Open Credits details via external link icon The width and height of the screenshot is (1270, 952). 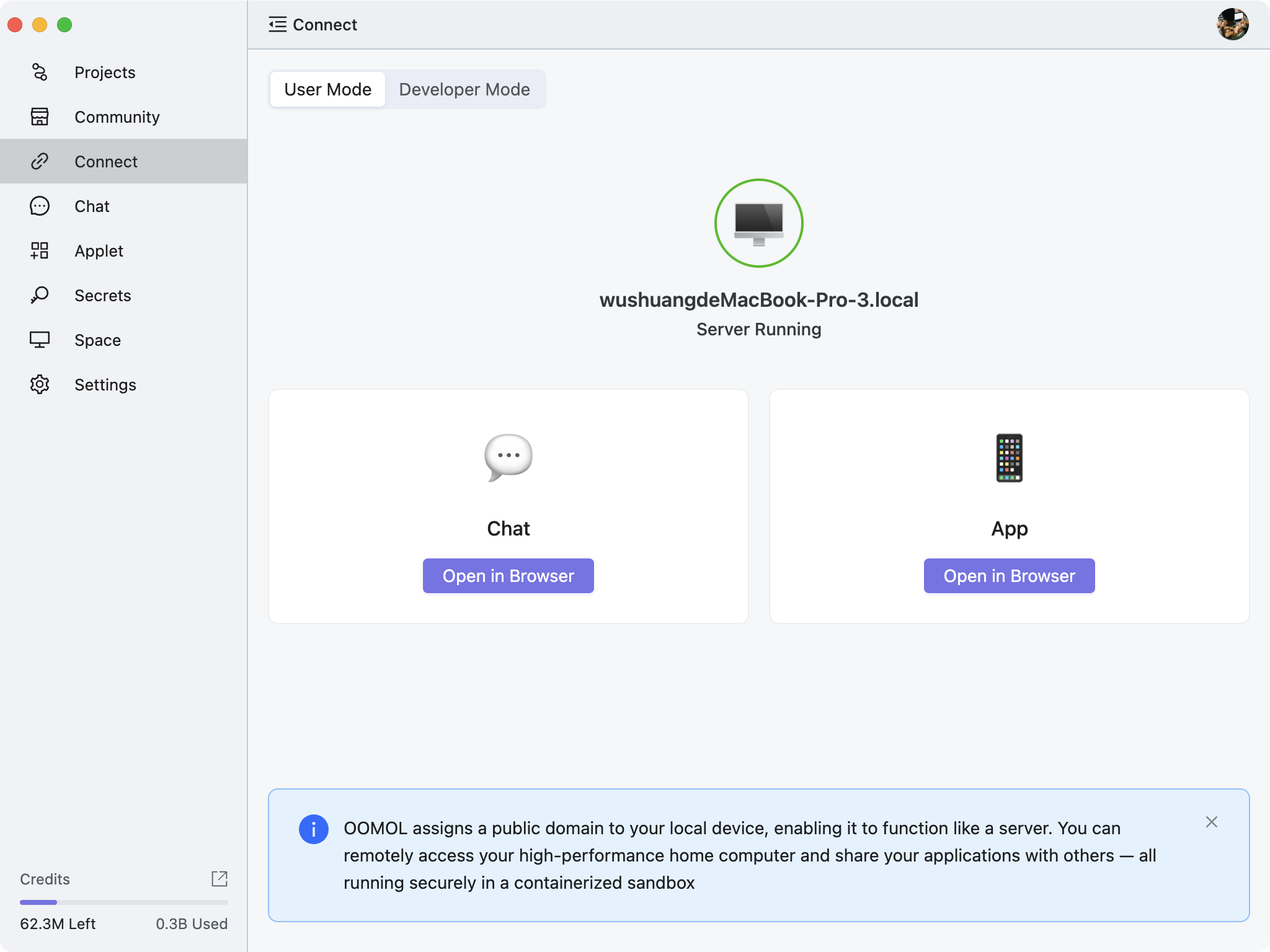pyautogui.click(x=220, y=879)
